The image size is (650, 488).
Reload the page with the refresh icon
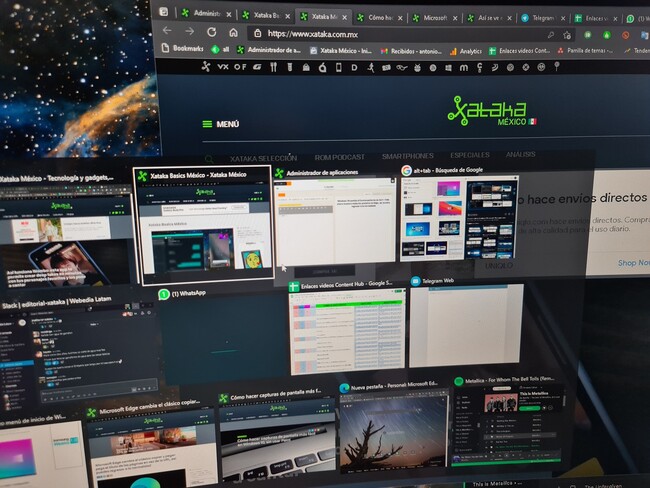coord(212,32)
